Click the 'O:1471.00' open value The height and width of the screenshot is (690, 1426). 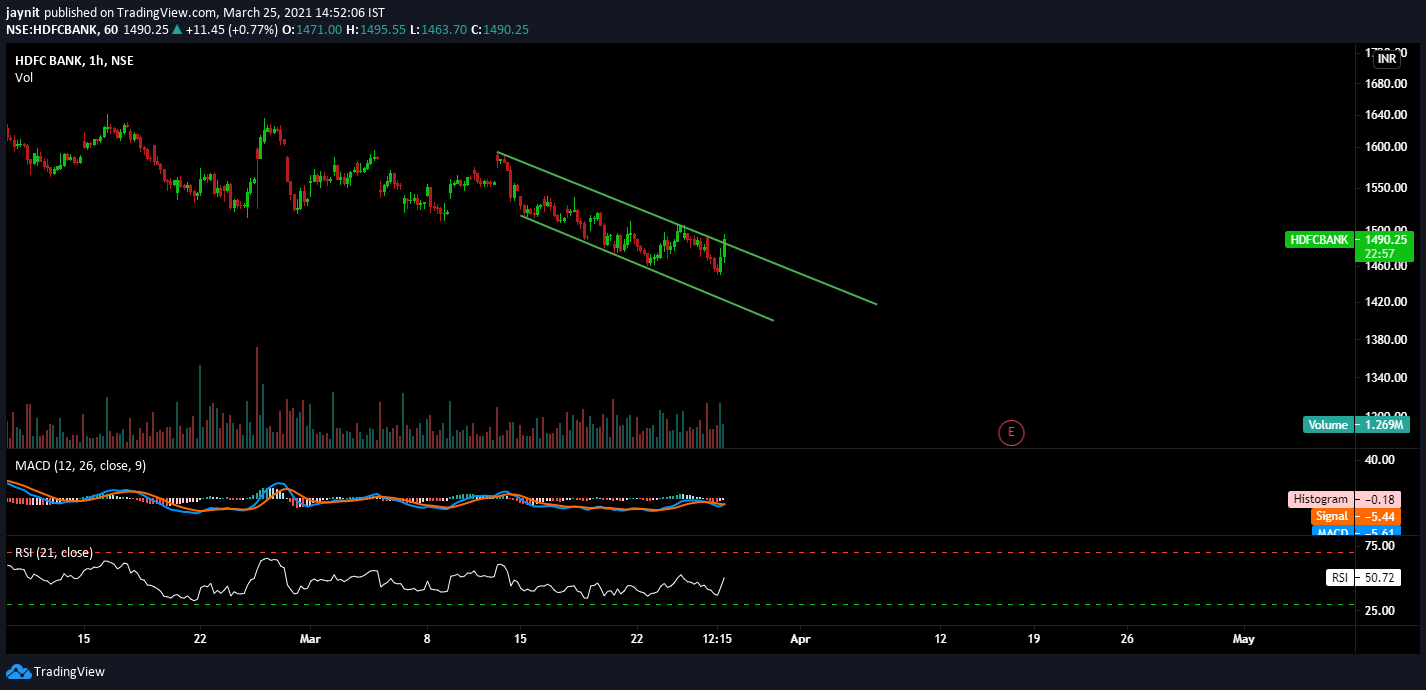click(312, 30)
